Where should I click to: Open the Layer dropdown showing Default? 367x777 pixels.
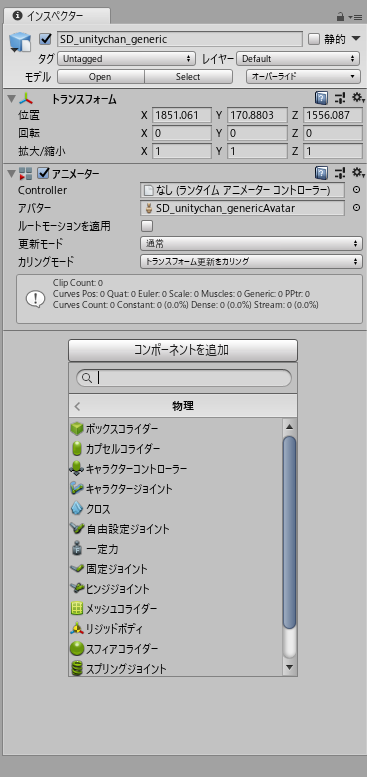(298, 59)
